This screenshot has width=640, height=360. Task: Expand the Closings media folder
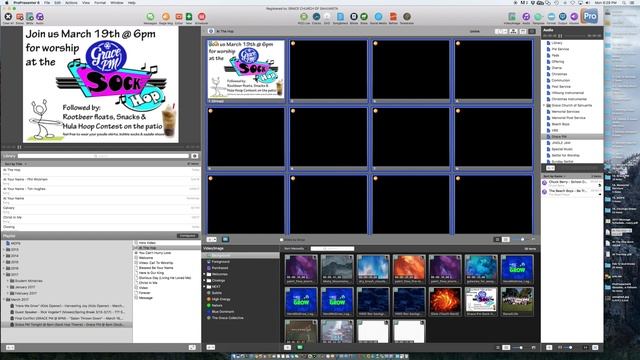(x=204, y=280)
